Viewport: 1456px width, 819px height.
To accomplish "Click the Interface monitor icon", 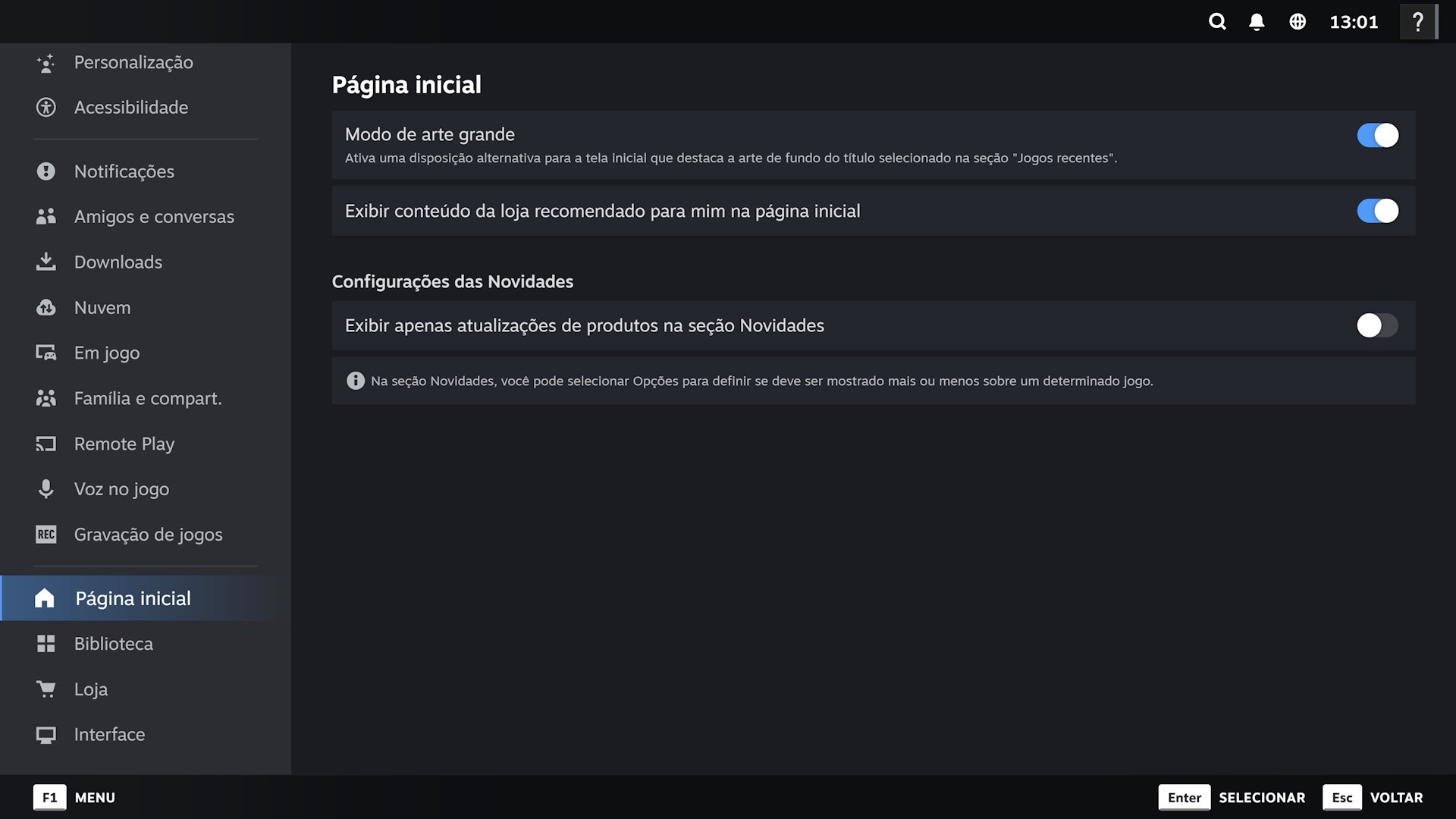I will (45, 735).
